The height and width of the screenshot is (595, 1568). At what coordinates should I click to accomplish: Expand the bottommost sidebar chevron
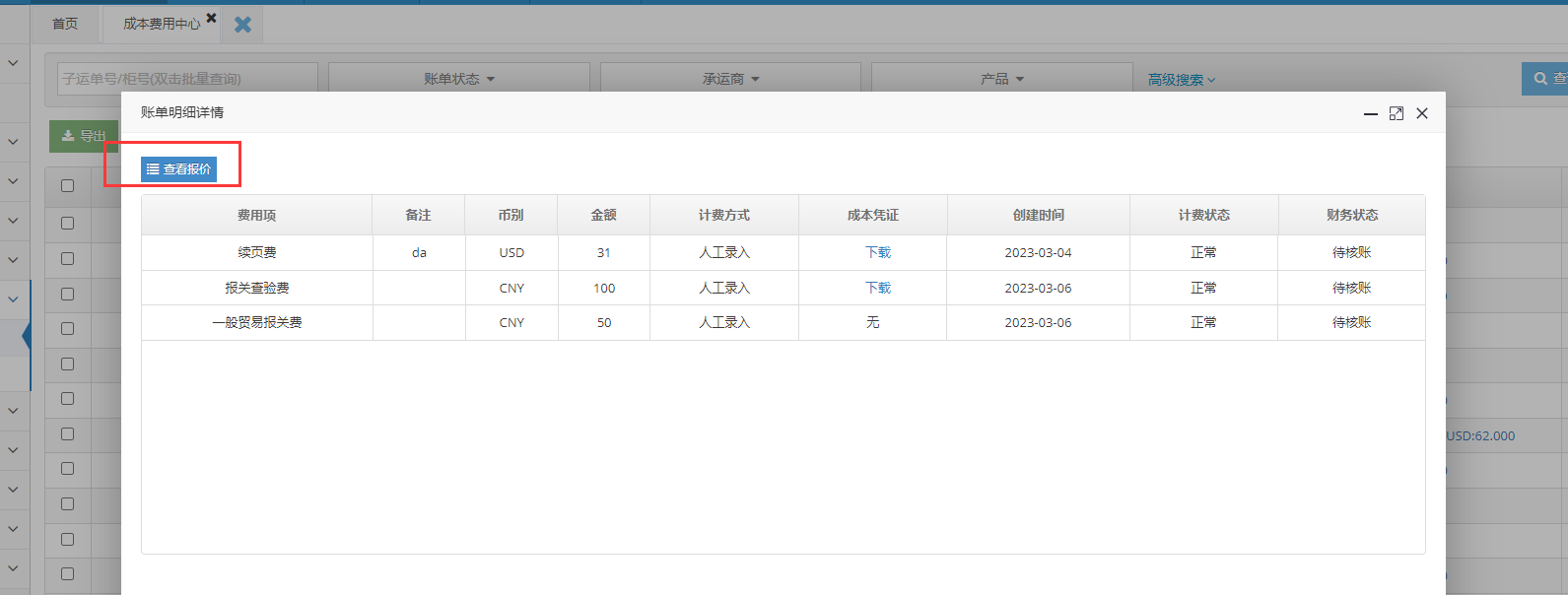coord(14,568)
